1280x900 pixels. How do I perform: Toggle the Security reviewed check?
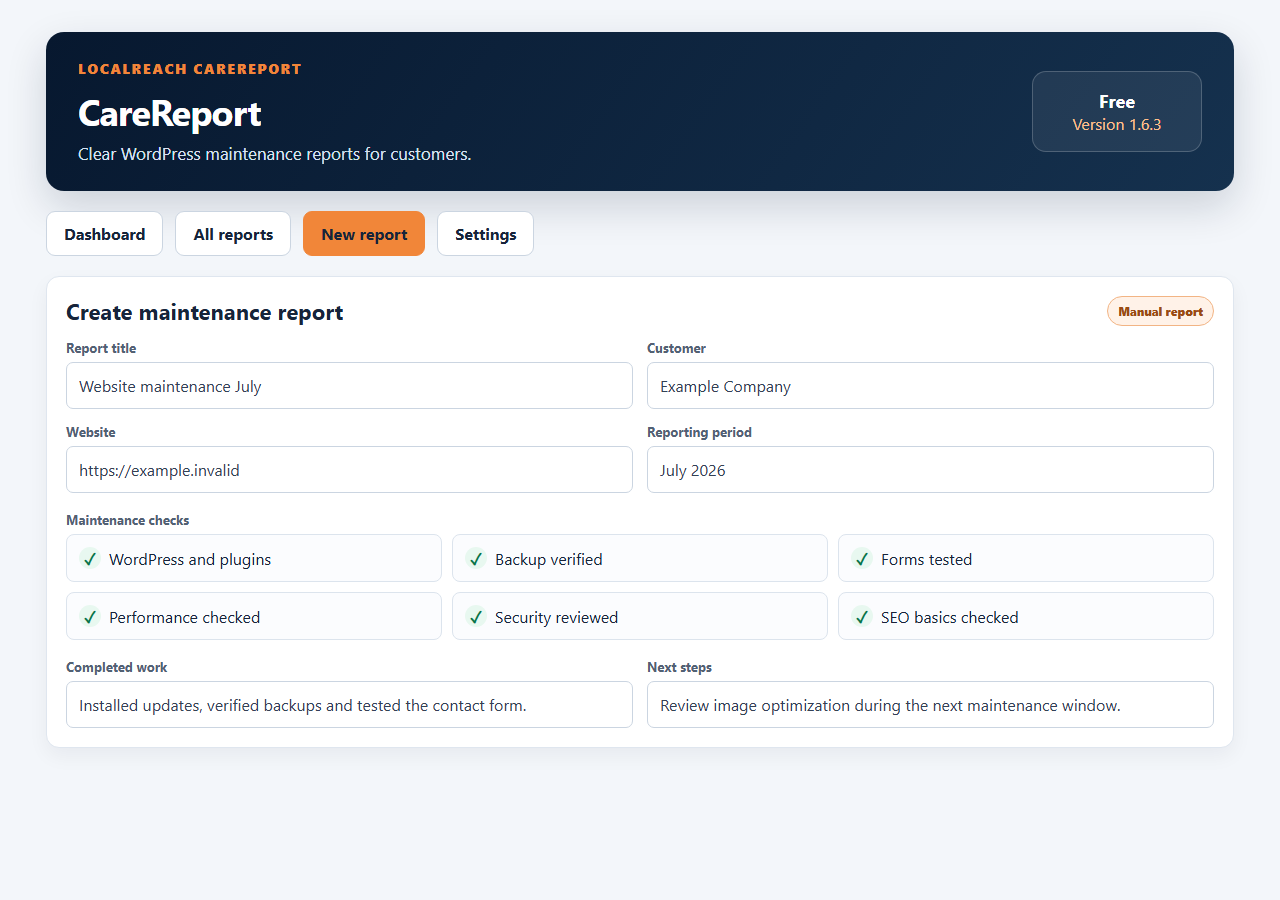click(640, 616)
